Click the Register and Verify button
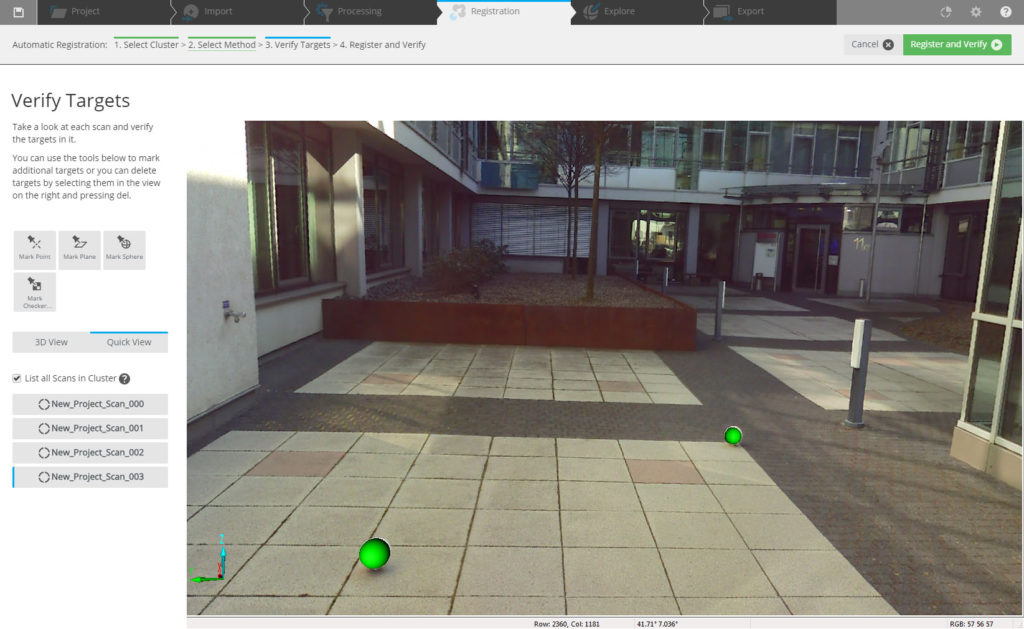Screen dimensions: 1024x629 (955, 45)
